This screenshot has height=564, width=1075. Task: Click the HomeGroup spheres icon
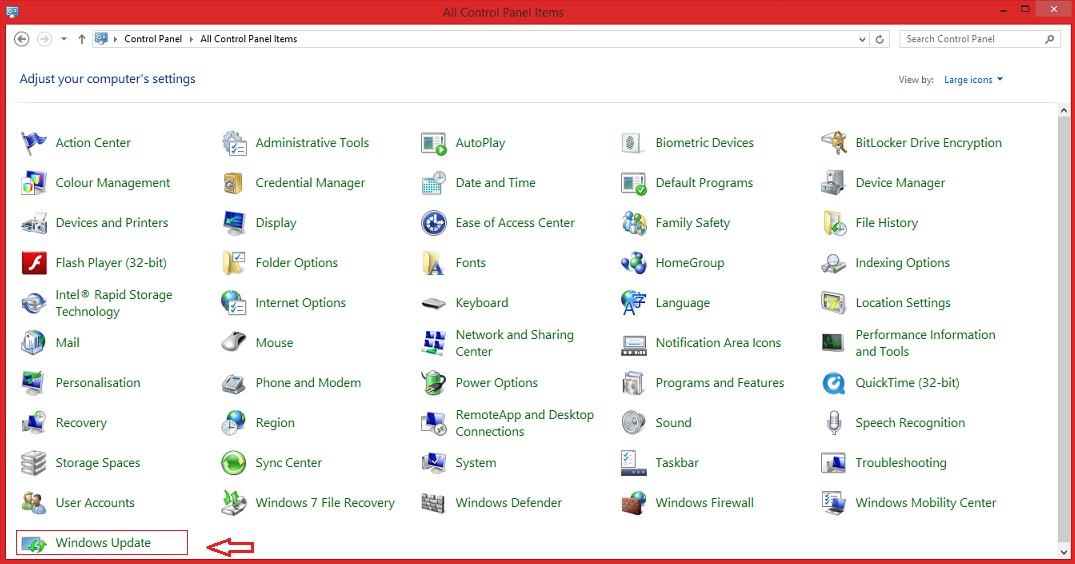(633, 263)
